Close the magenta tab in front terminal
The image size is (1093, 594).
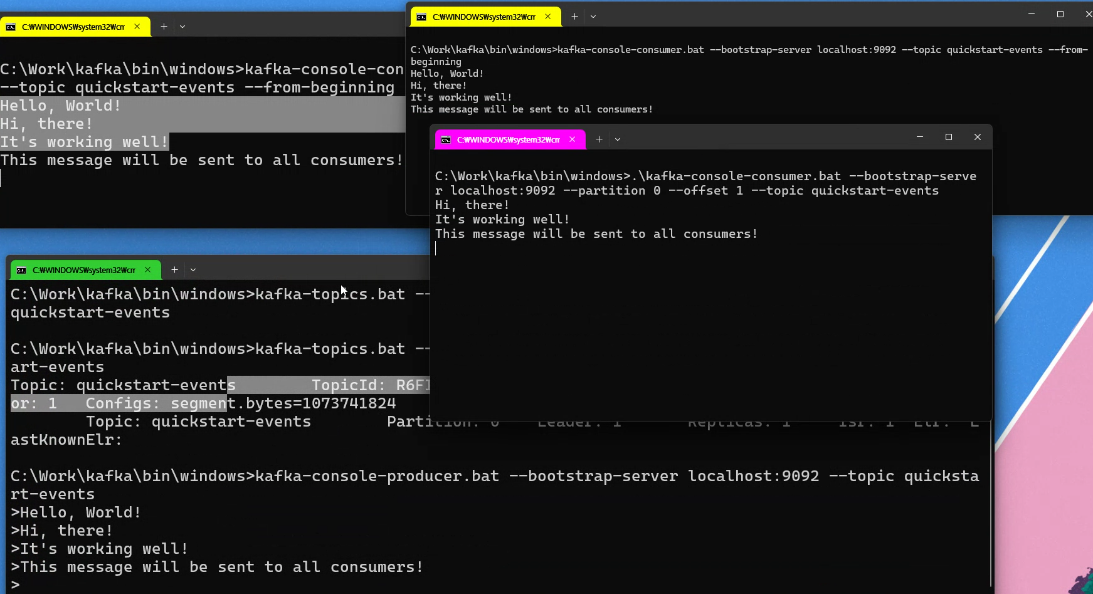pyautogui.click(x=572, y=139)
